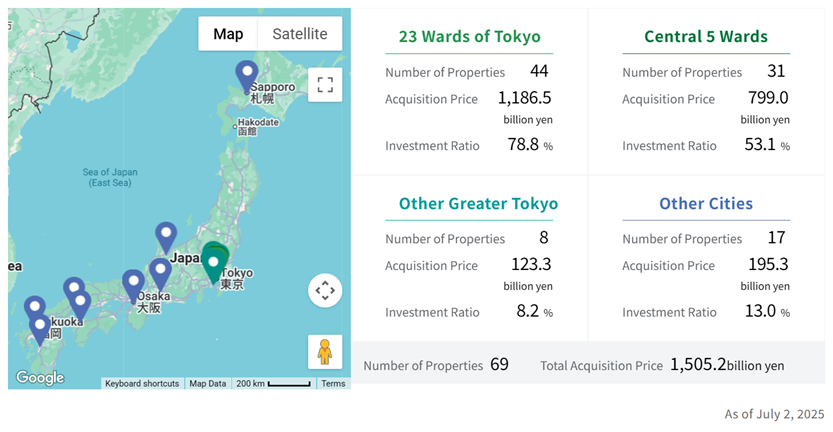This screenshot has width=833, height=432.
Task: Click the Nagoya area map pin
Action: [160, 275]
